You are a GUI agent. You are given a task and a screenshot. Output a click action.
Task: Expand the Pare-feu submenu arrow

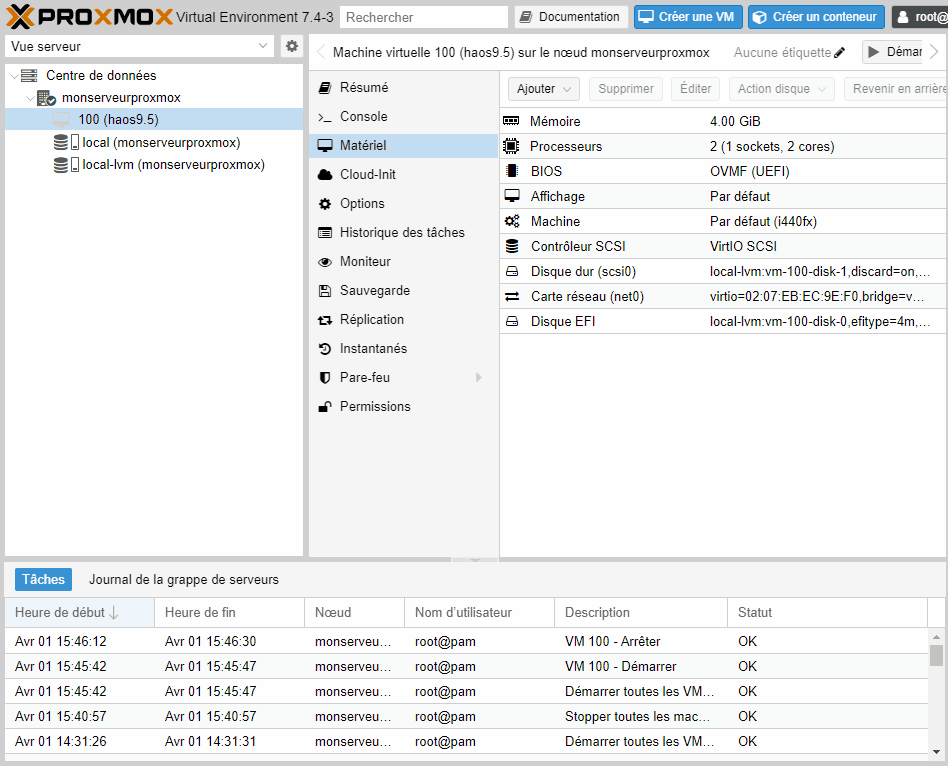479,378
